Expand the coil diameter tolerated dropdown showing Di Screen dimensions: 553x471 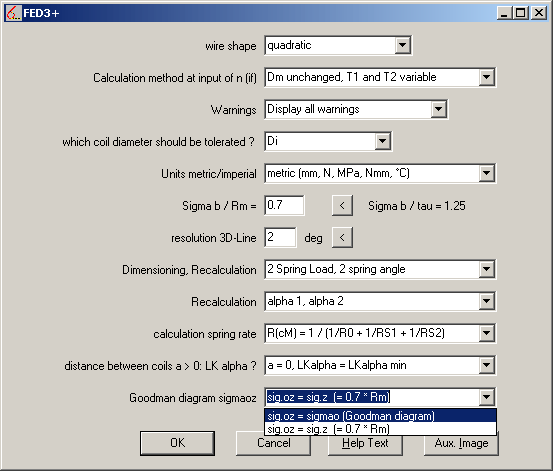[383, 141]
